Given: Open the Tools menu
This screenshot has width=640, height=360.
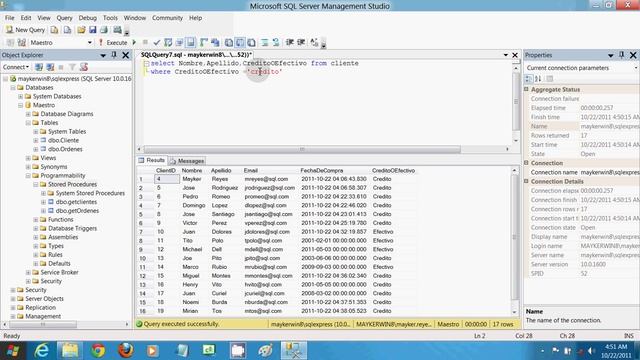Looking at the screenshot, I should (110, 18).
